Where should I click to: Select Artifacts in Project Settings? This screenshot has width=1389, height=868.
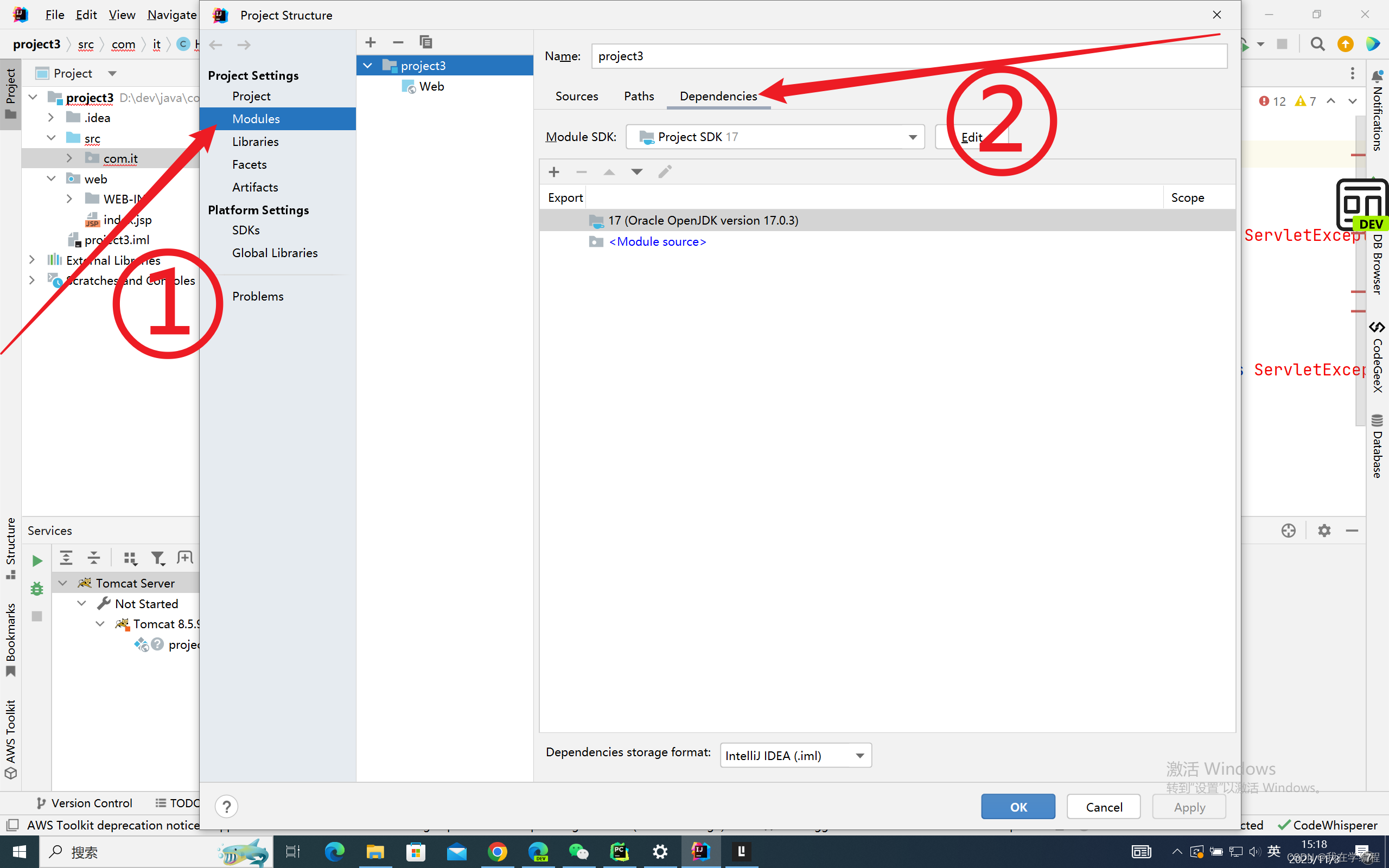click(255, 187)
